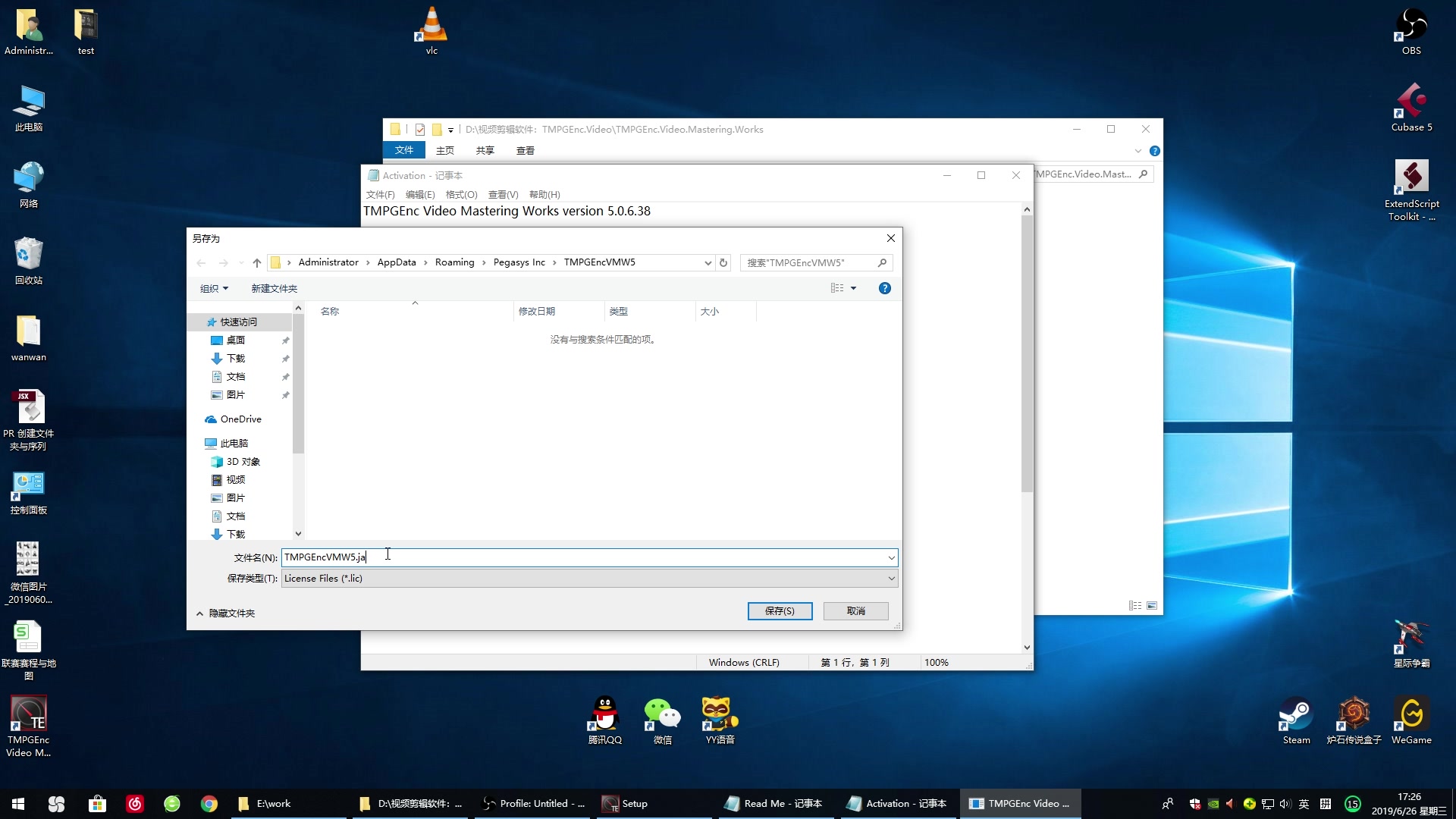Open the 保存类型 file type dropdown
This screenshot has width=1456, height=819.
click(x=589, y=579)
